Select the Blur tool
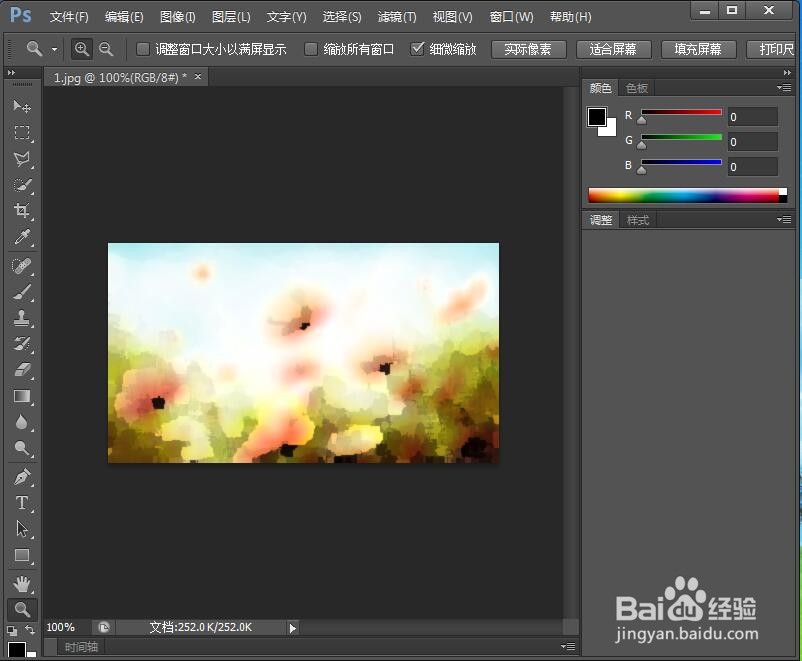The width and height of the screenshot is (802, 661). coord(21,423)
